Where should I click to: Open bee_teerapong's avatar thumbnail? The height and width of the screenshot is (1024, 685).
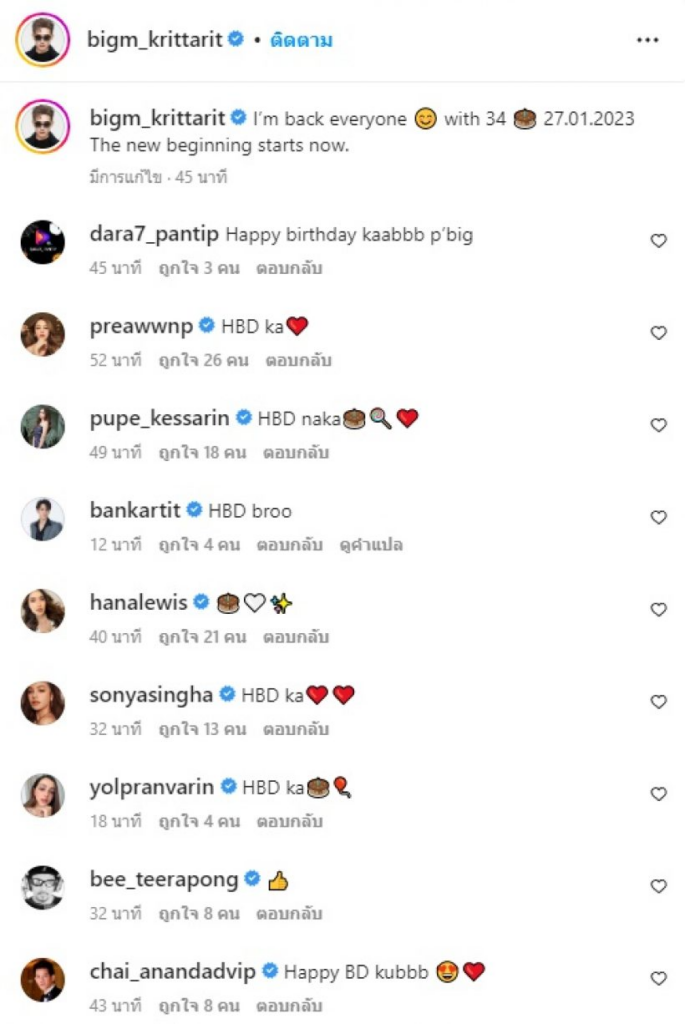[42, 887]
